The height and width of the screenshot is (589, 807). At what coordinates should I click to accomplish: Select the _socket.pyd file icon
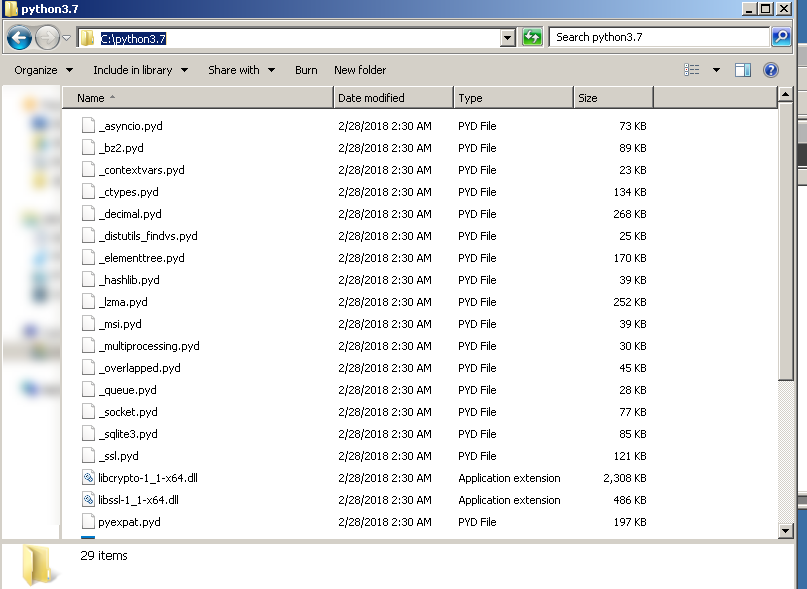pyautogui.click(x=89, y=412)
